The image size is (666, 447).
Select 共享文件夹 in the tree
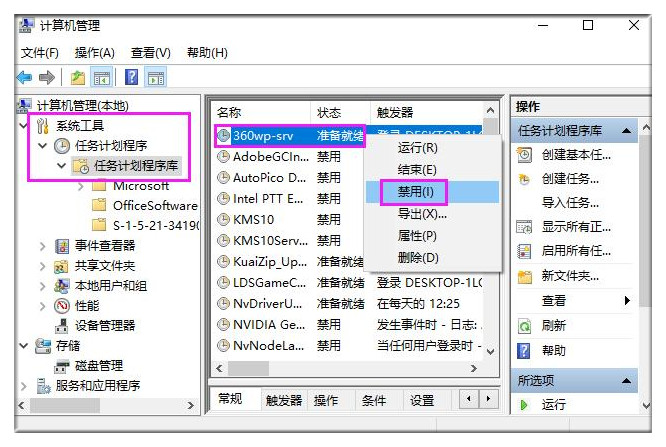coord(105,266)
